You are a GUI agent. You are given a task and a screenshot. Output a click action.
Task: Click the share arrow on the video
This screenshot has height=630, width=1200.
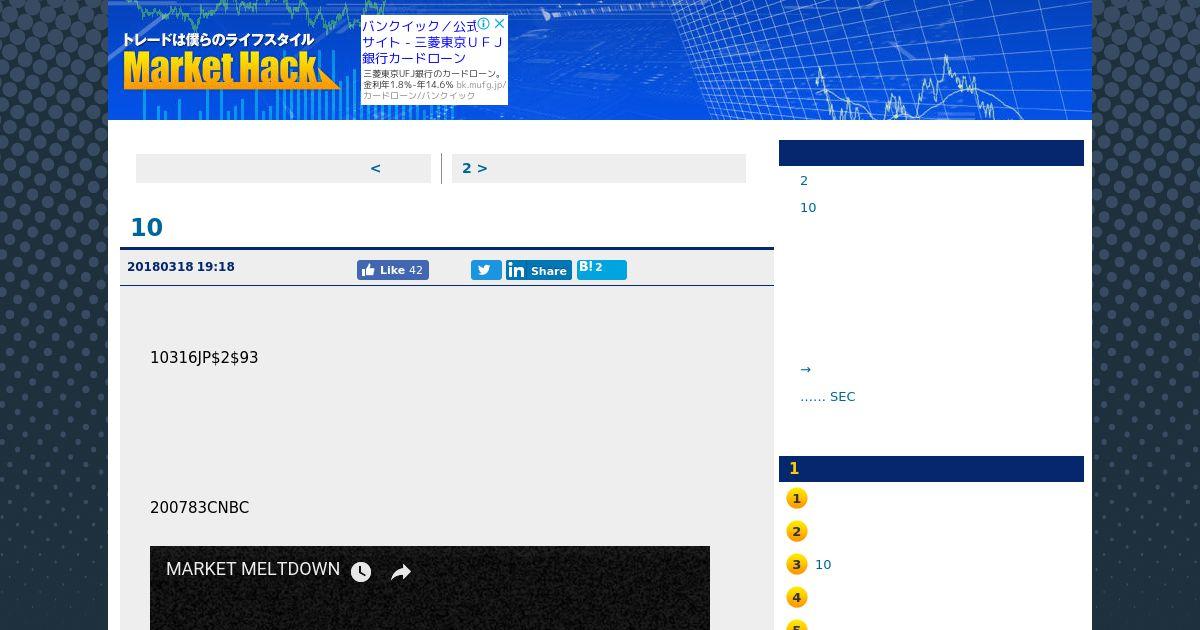click(401, 572)
